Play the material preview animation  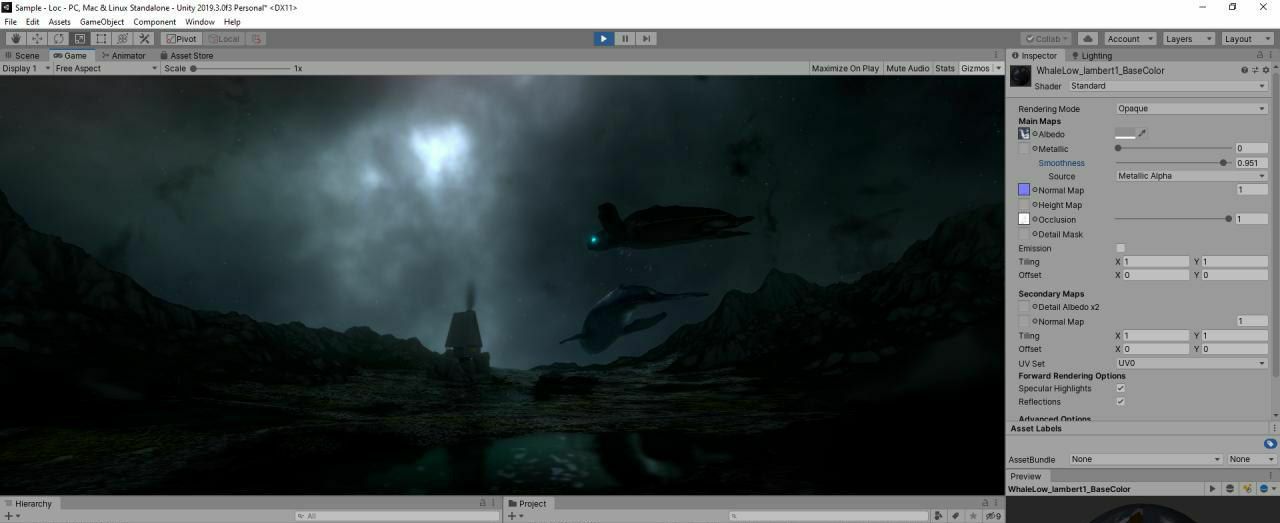point(1213,489)
